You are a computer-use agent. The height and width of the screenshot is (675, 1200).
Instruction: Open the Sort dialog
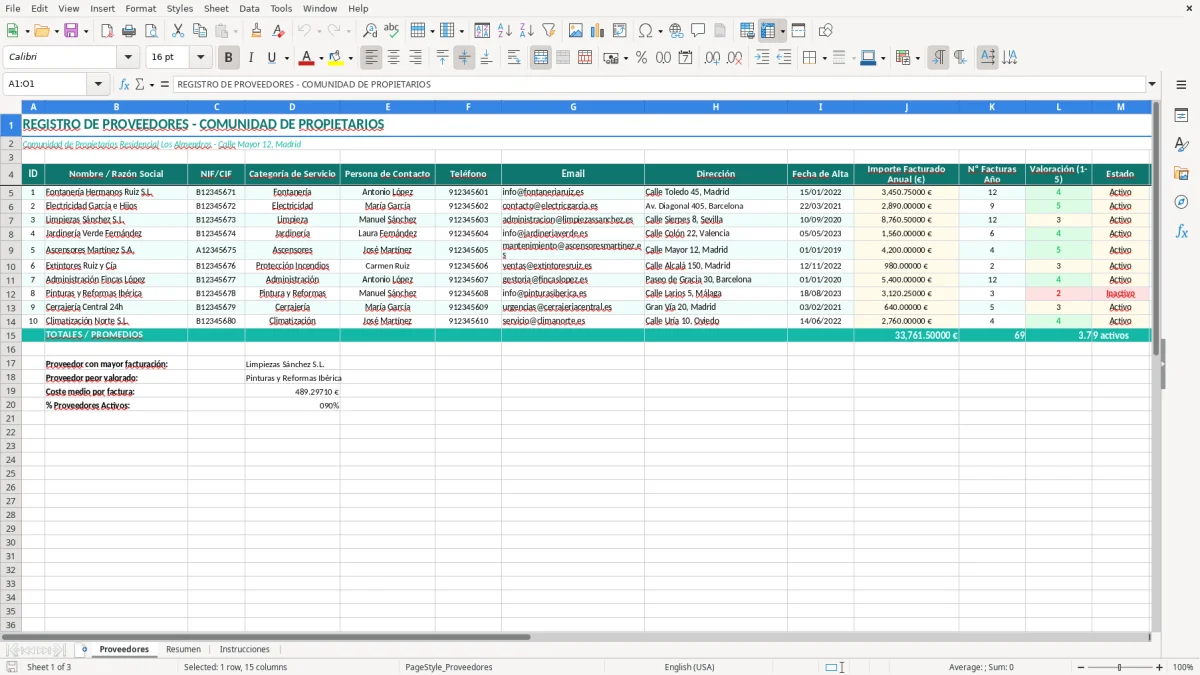pos(482,31)
